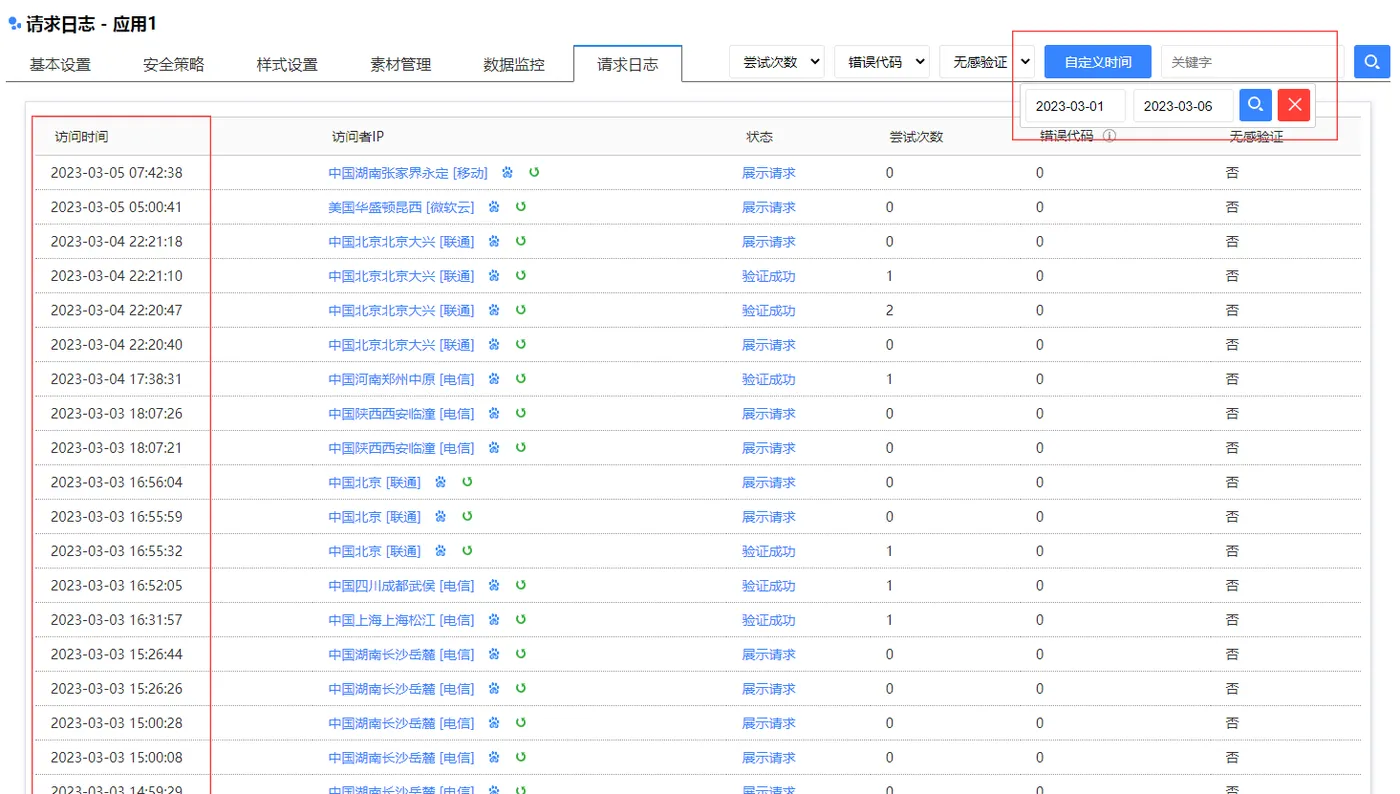Click the start date field 2023-03-01
The image size is (1400, 794).
1075,106
